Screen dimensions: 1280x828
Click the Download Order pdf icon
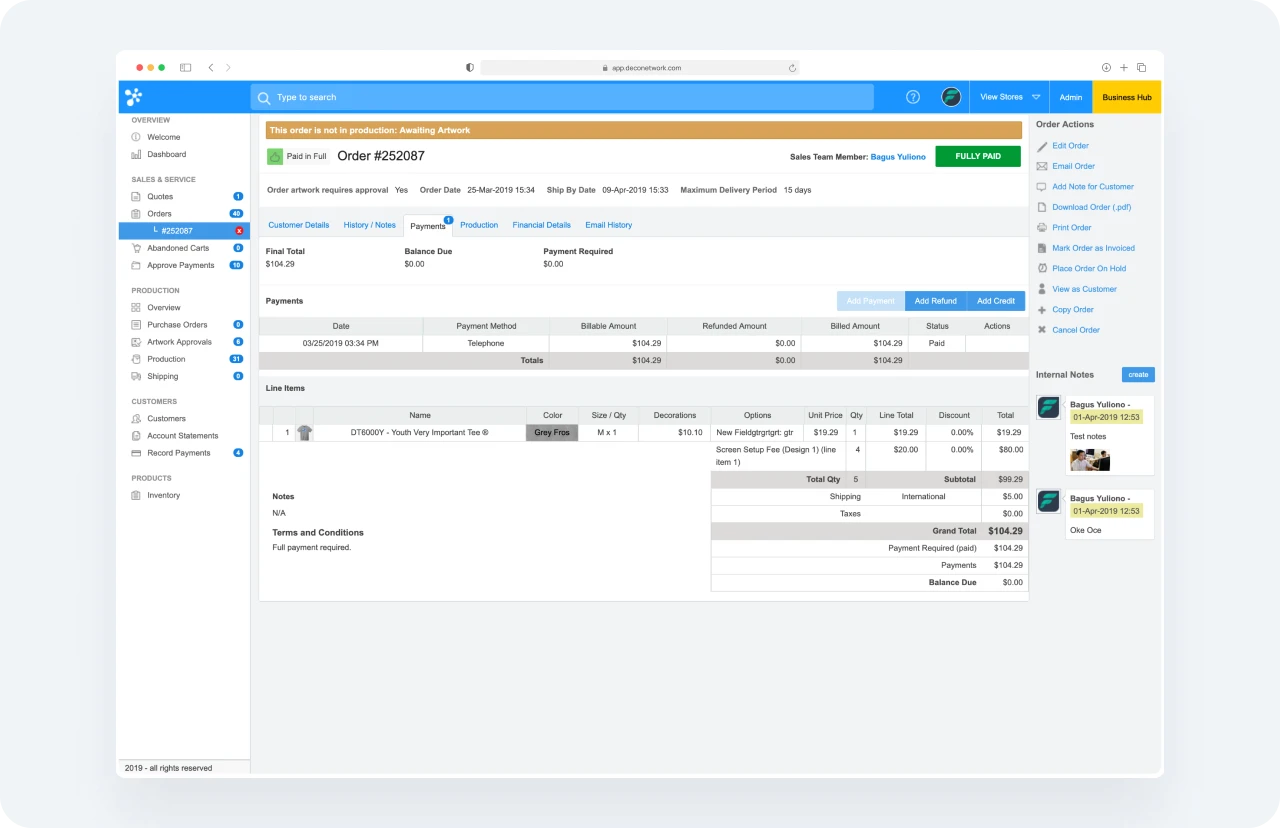[1042, 207]
